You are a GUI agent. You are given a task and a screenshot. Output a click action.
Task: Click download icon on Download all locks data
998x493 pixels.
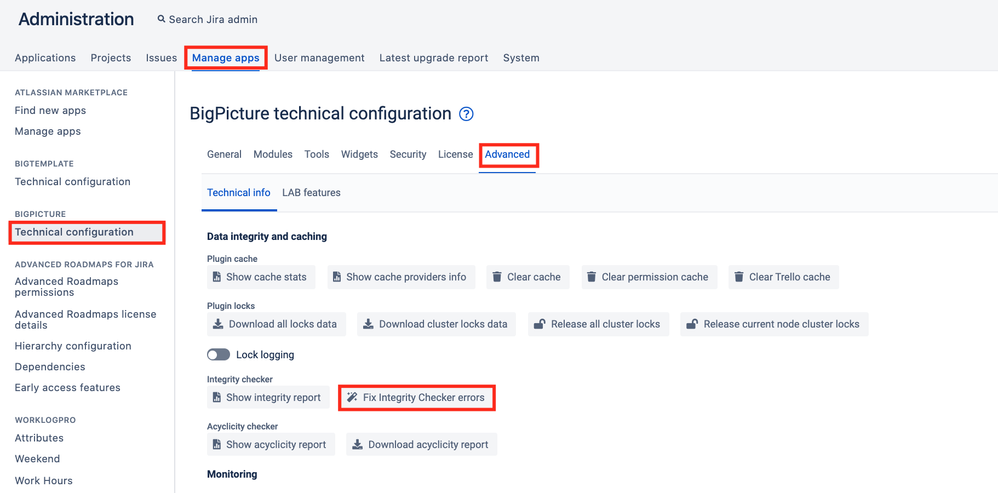[218, 324]
